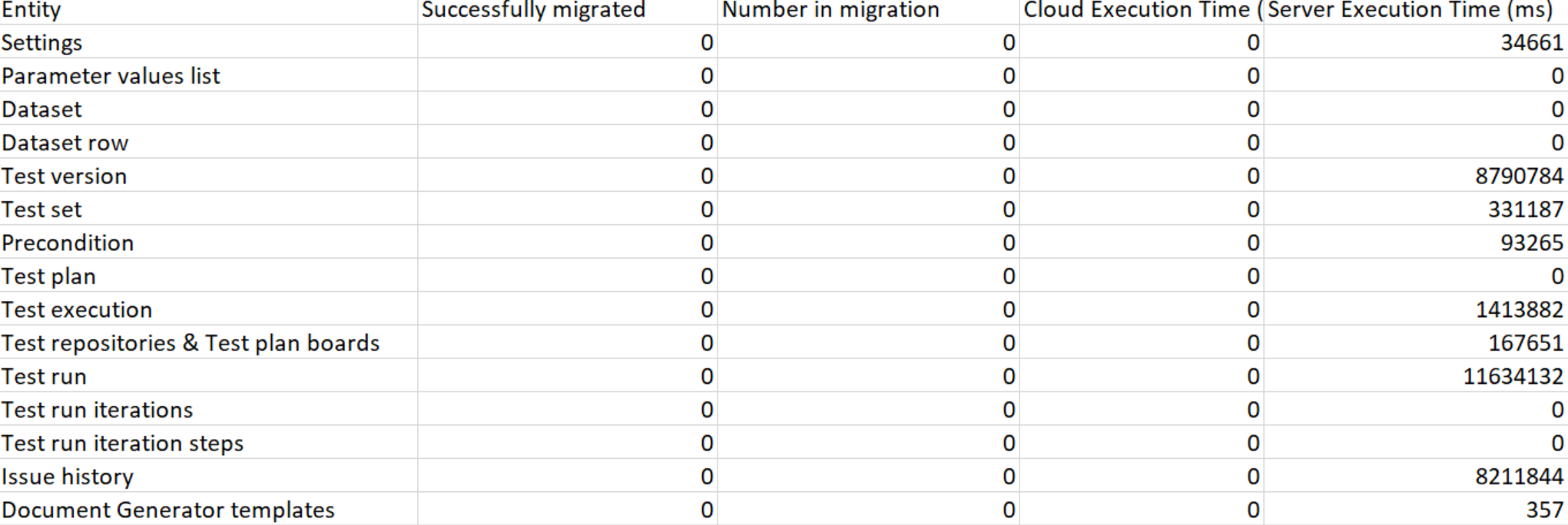Select the Dataset row cell
The image size is (1568, 525).
tap(208, 142)
